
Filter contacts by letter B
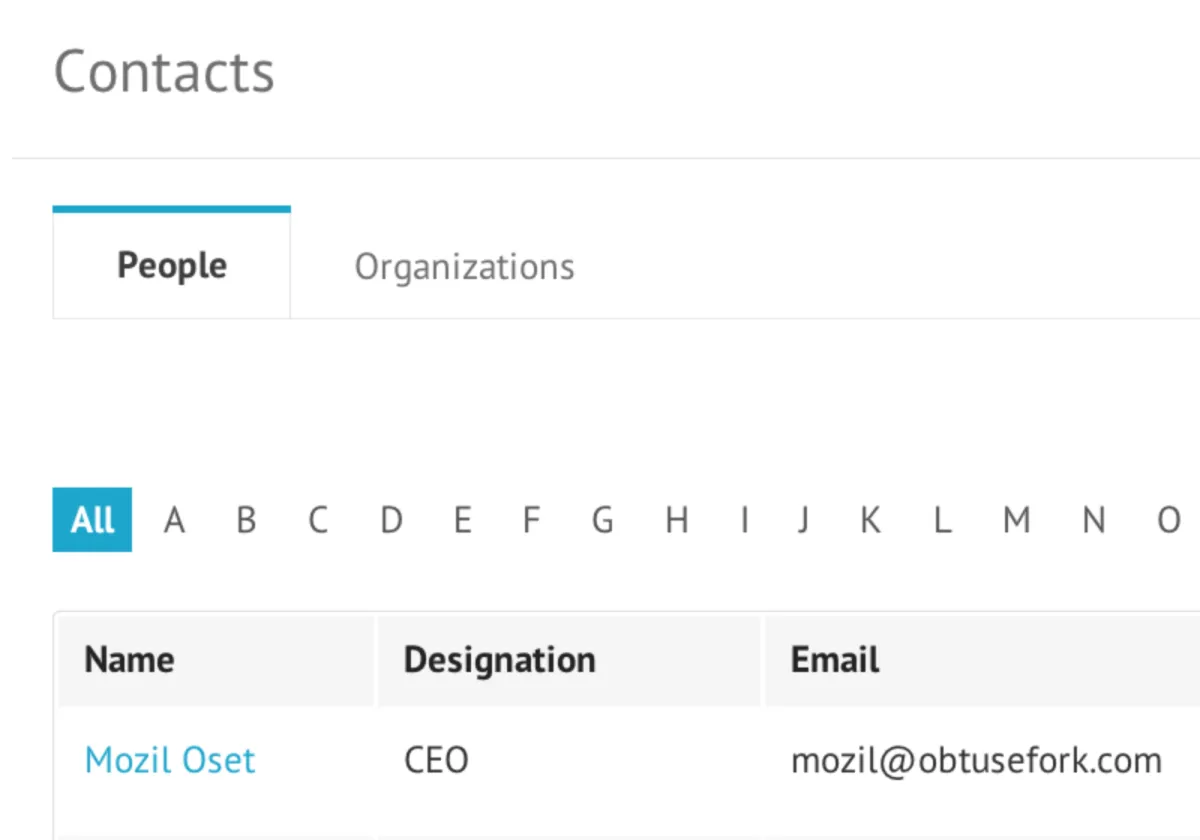[246, 520]
